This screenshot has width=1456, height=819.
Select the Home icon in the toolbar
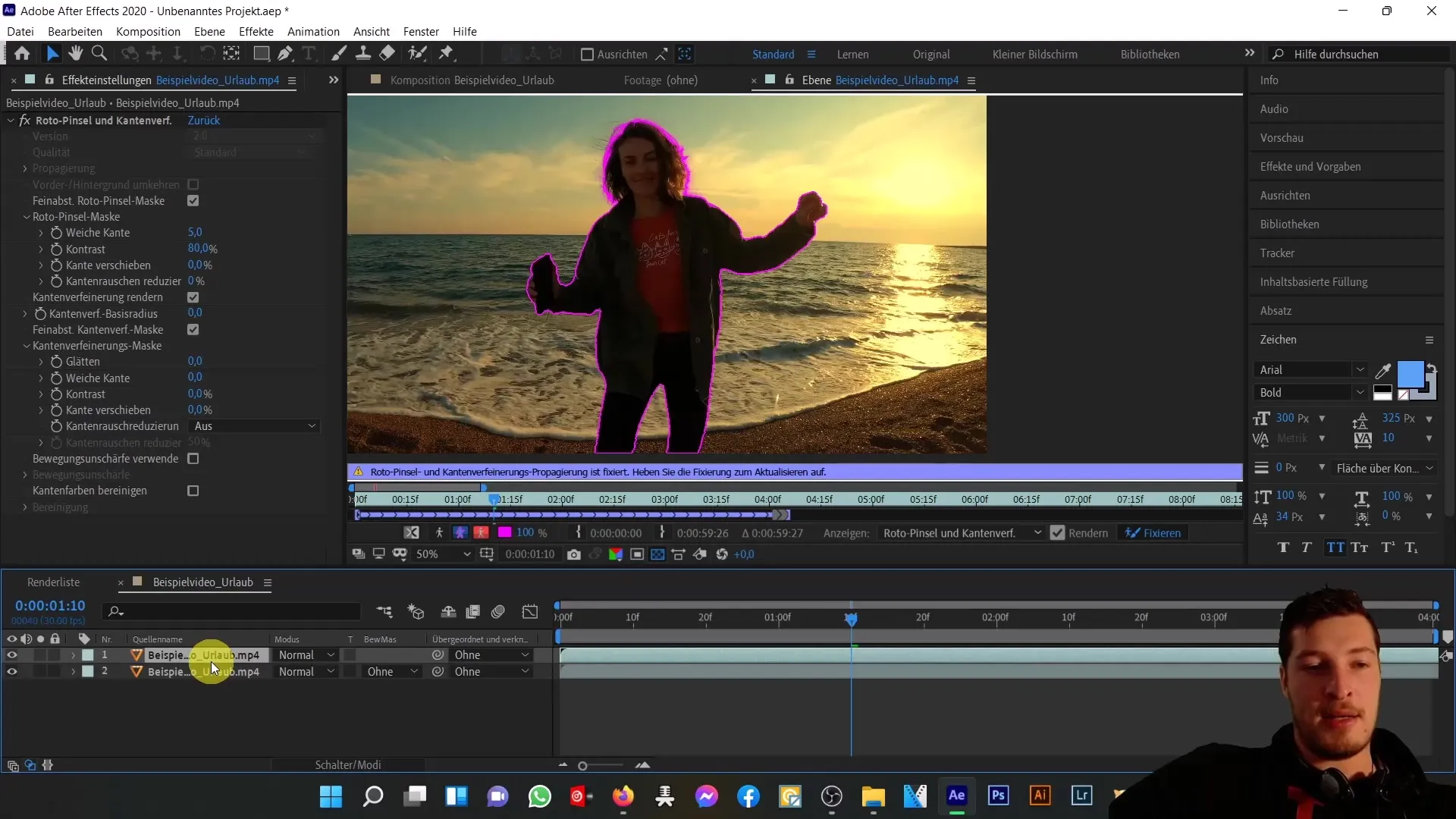coord(22,54)
